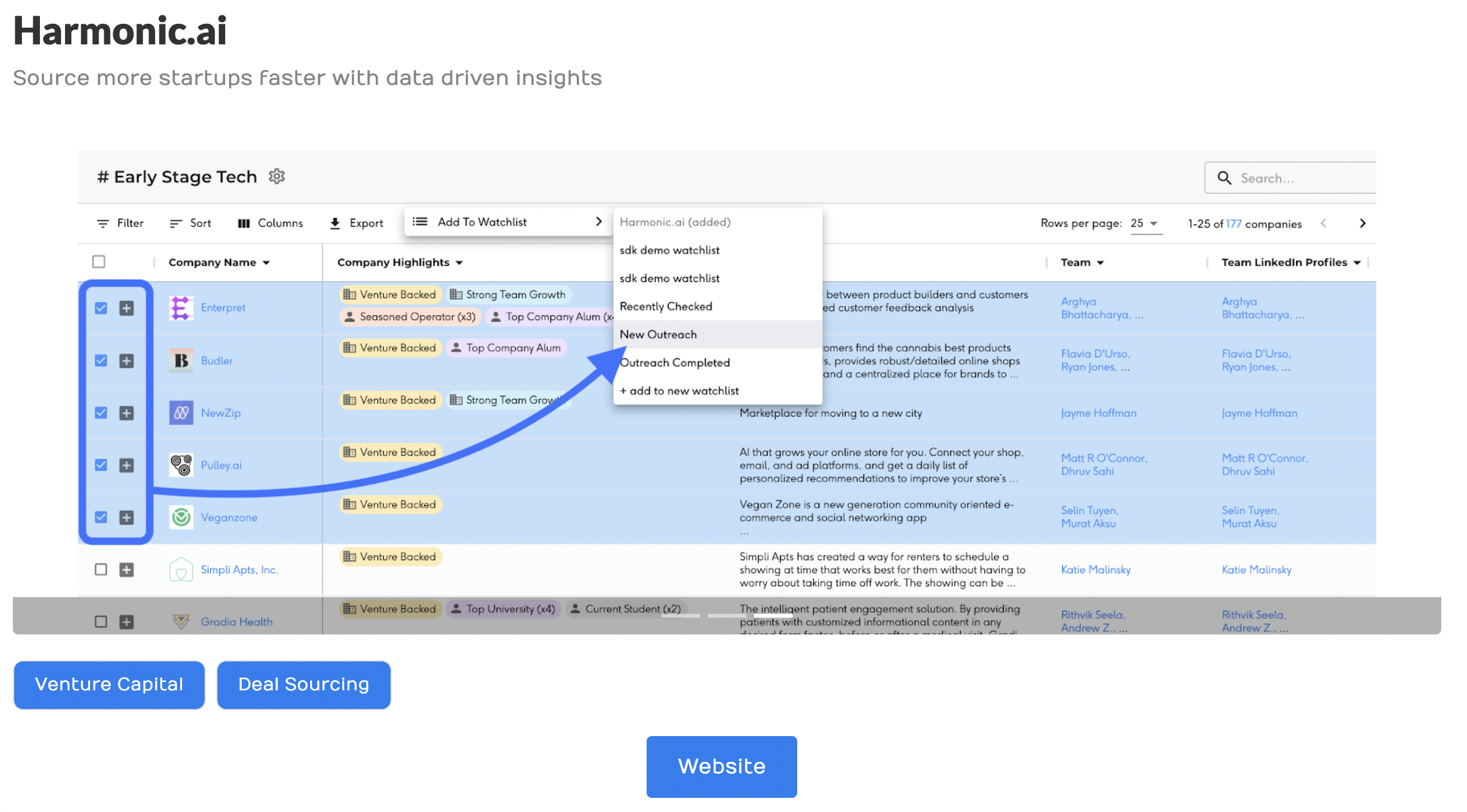The image size is (1467, 812).
Task: Click the Filter icon in toolbar
Action: [102, 223]
